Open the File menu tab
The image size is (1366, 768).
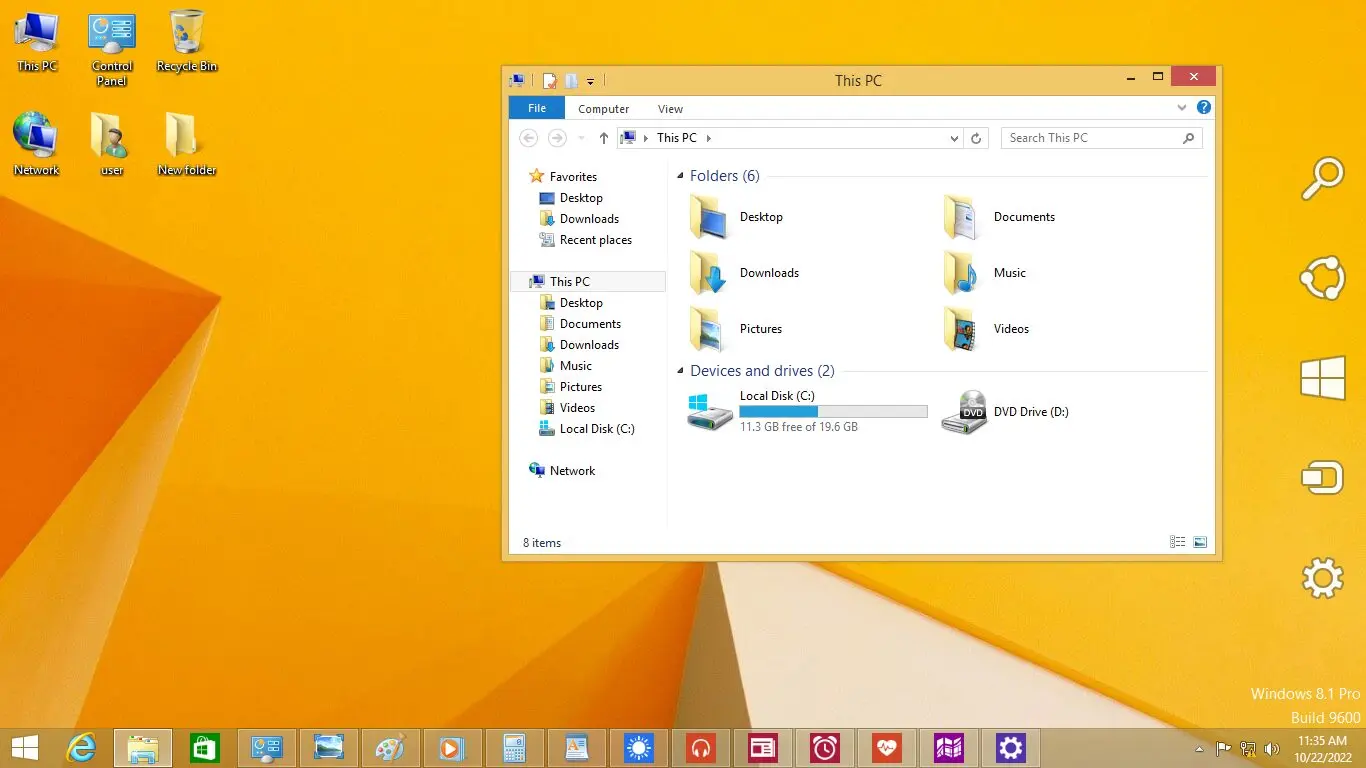pyautogui.click(x=537, y=108)
